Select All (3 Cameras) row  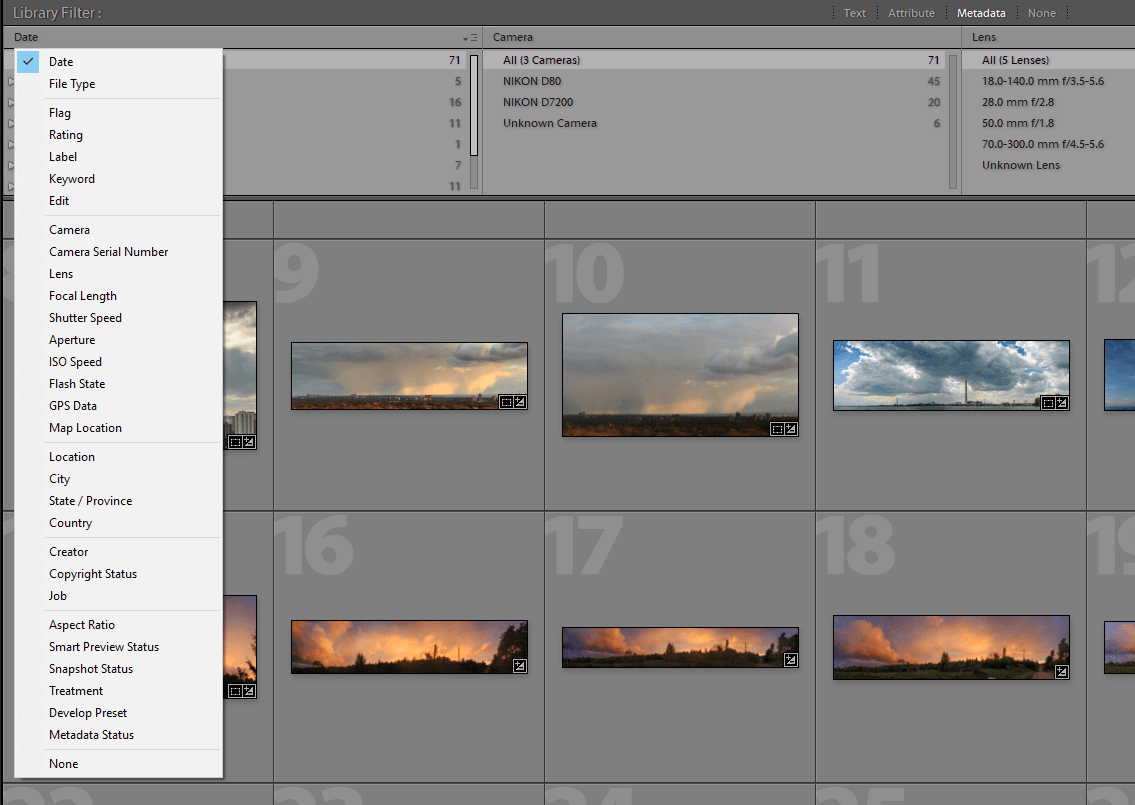[x=715, y=60]
